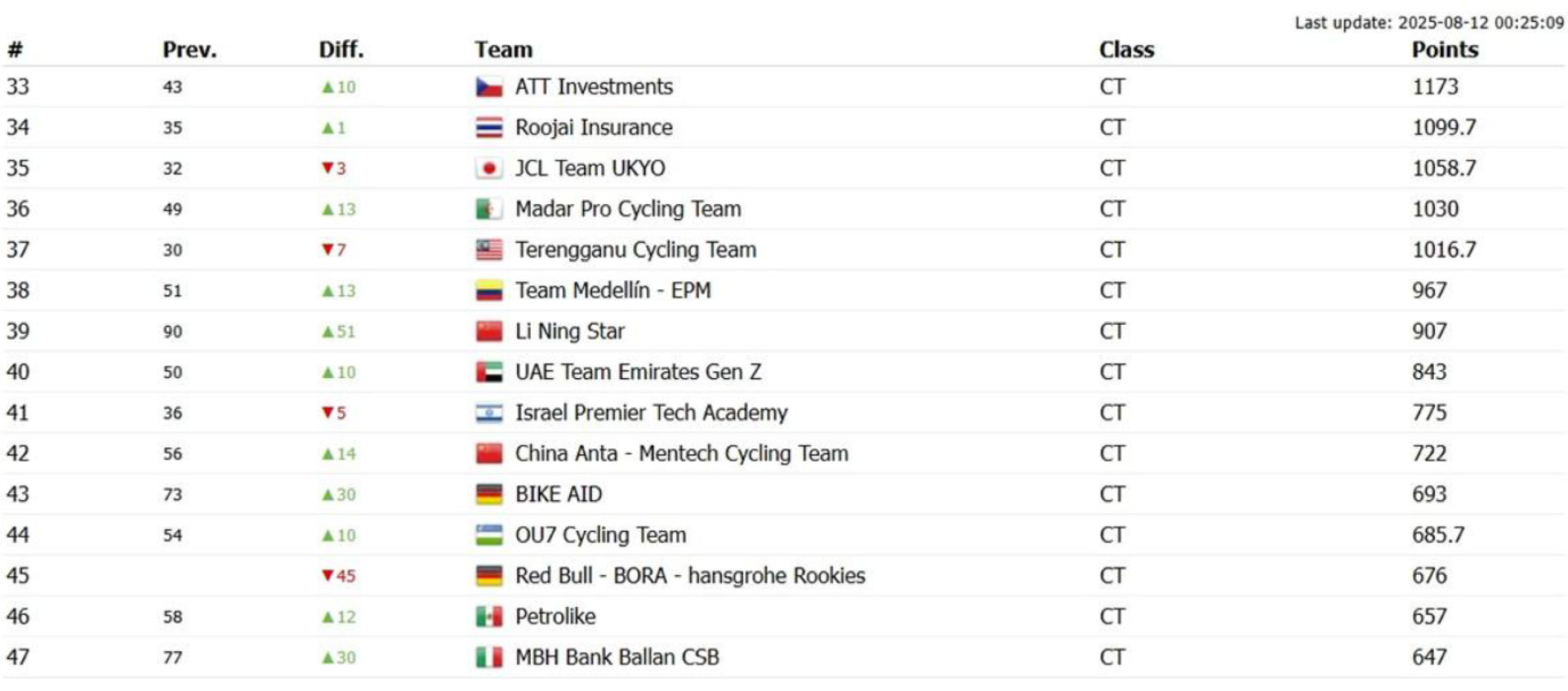Open MBH Bank Ballan CSB team

[x=617, y=658]
